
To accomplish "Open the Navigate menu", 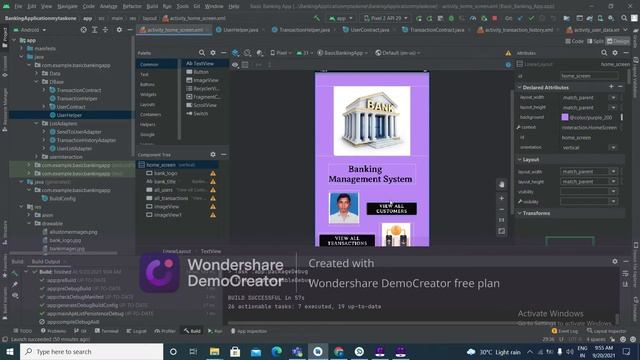I will tap(67, 7).
